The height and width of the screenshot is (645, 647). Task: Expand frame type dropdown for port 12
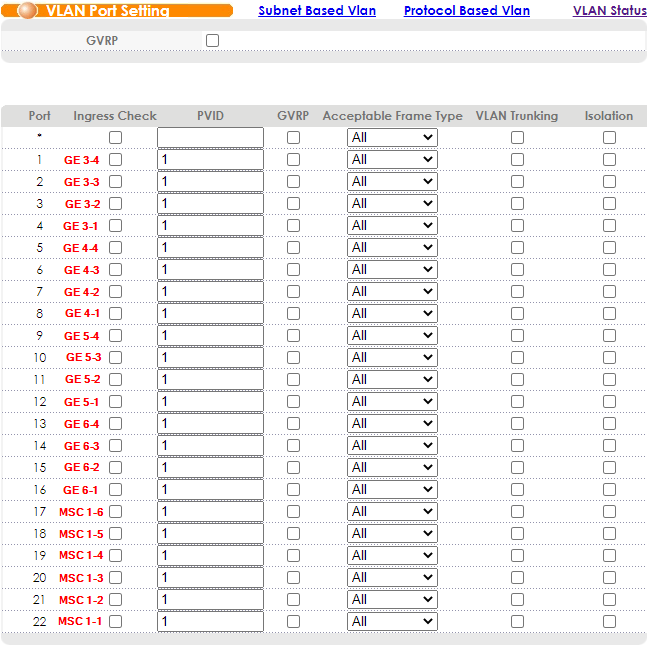point(392,402)
